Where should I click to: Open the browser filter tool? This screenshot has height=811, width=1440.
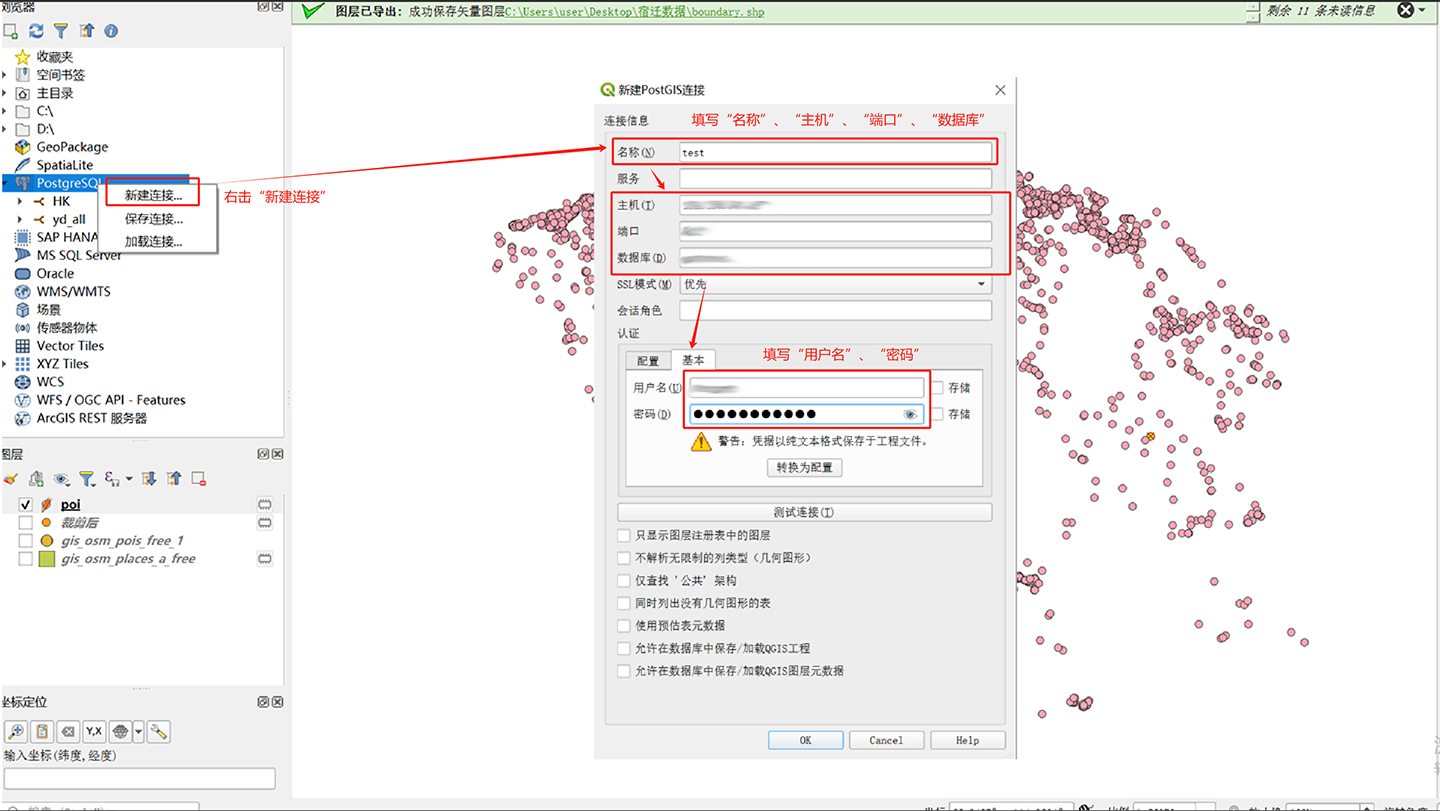[62, 31]
